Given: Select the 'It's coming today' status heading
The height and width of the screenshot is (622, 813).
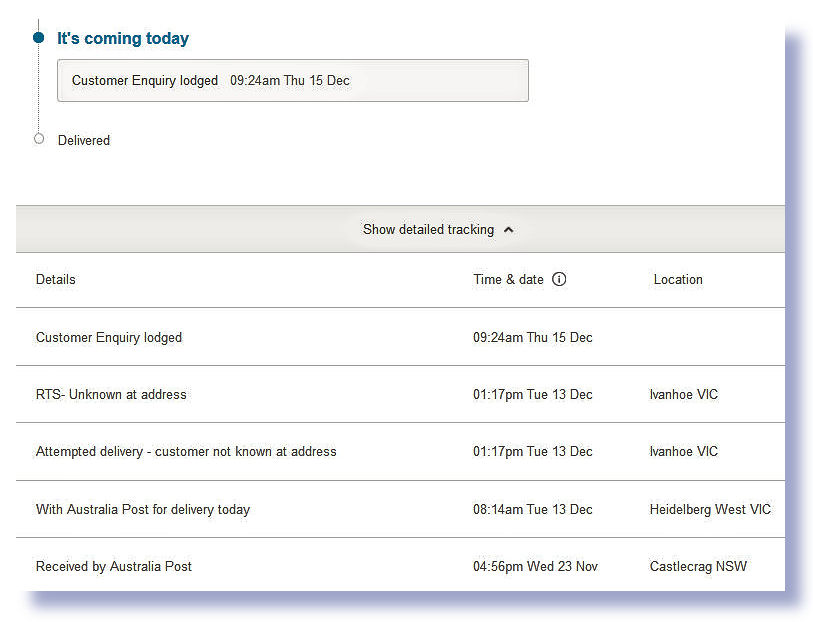Looking at the screenshot, I should 123,39.
